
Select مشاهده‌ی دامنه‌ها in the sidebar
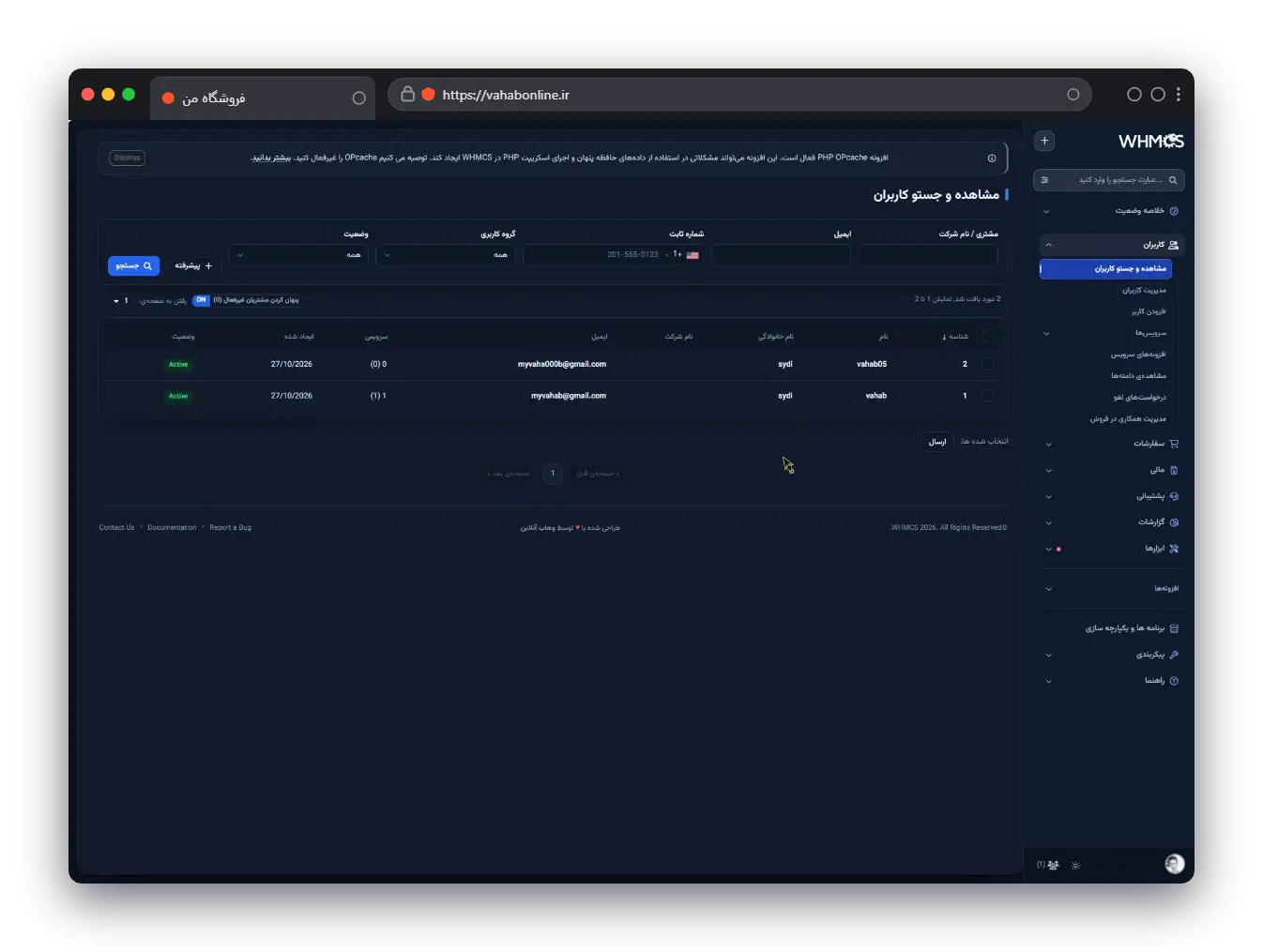pos(1138,376)
